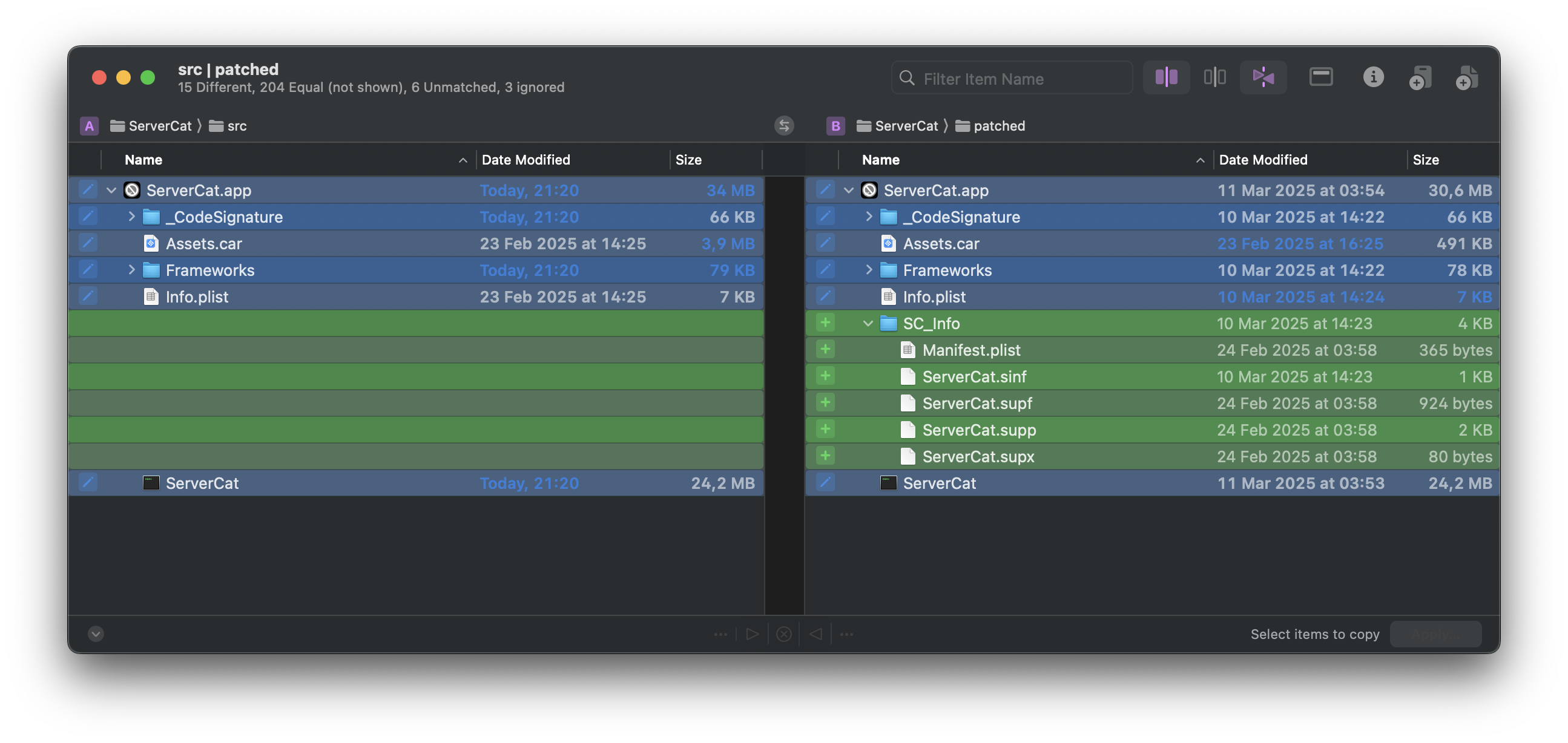This screenshot has height=743, width=1568.
Task: Open ServerCat folder in path A
Action: tap(151, 125)
